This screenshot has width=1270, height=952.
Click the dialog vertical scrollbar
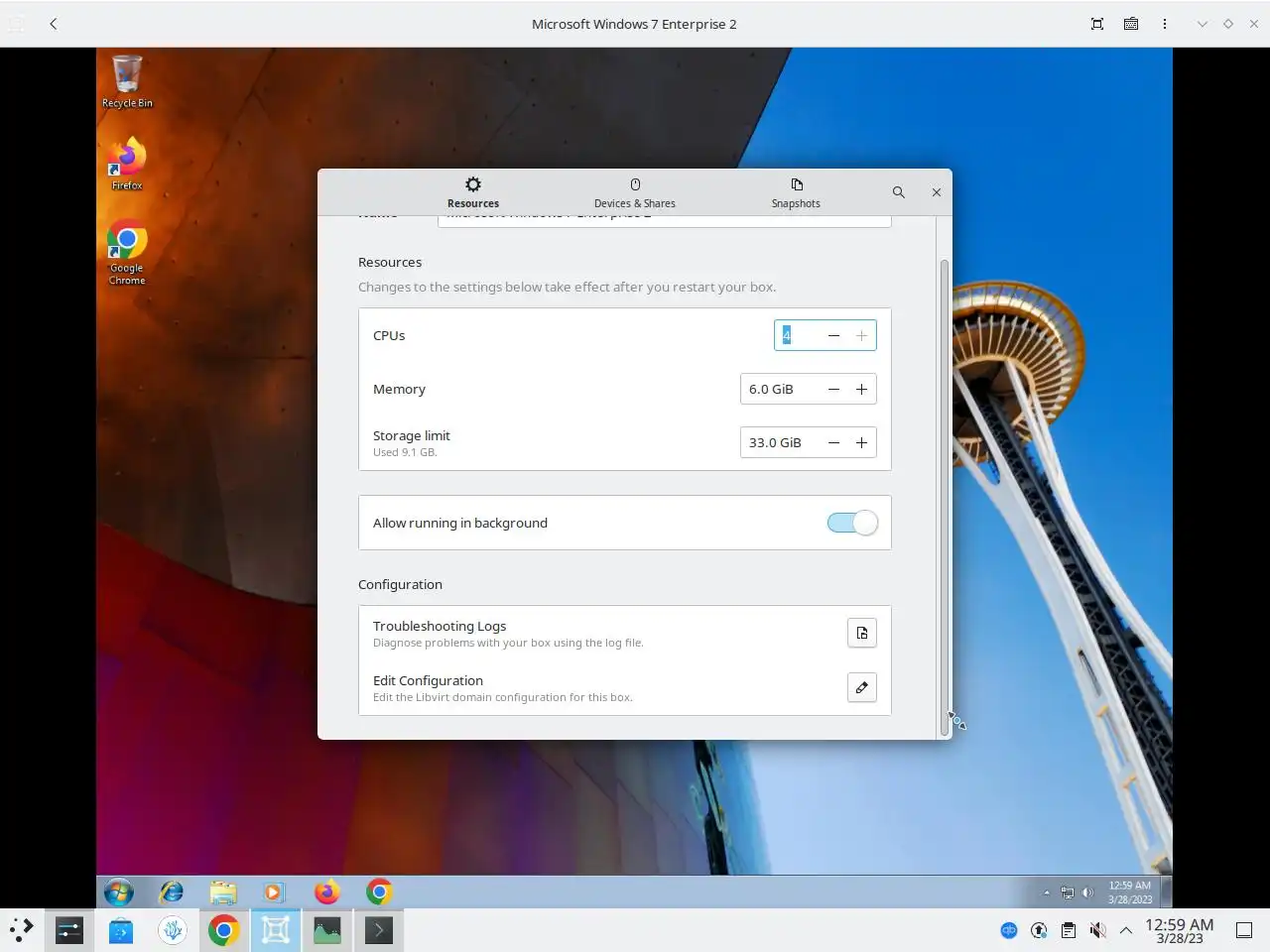pyautogui.click(x=944, y=496)
